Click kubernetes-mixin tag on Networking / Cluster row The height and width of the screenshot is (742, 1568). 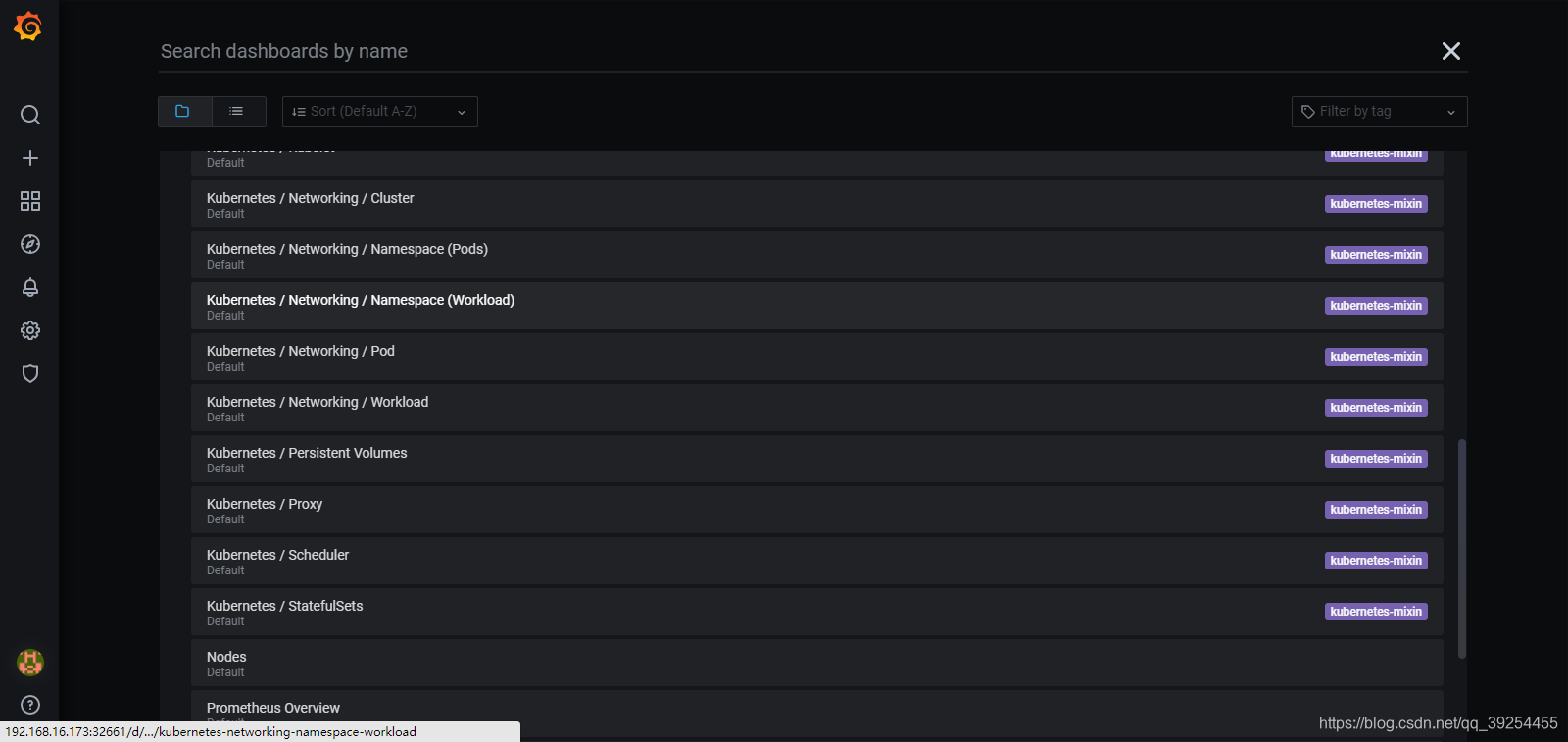click(x=1376, y=204)
